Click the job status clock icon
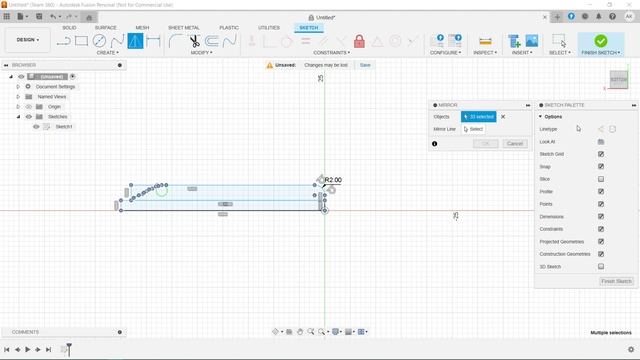The height and width of the screenshot is (360, 640). 585,16
